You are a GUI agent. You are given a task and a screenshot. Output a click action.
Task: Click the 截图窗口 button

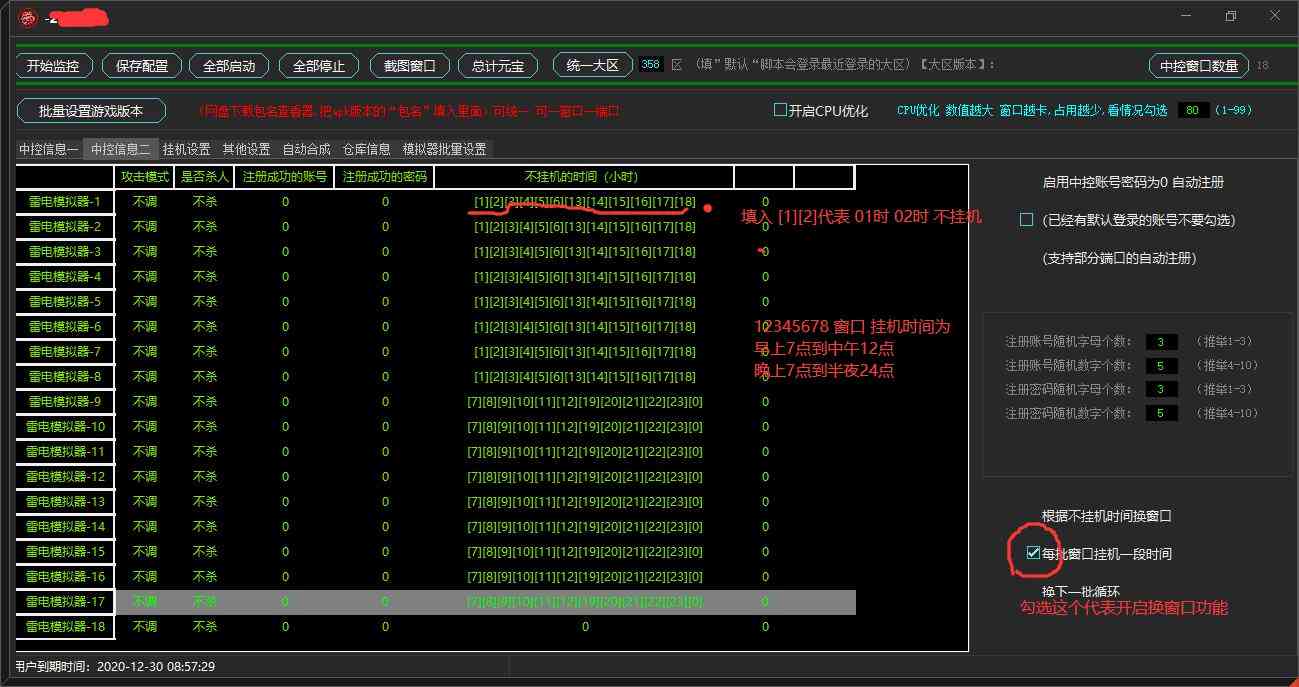[409, 66]
